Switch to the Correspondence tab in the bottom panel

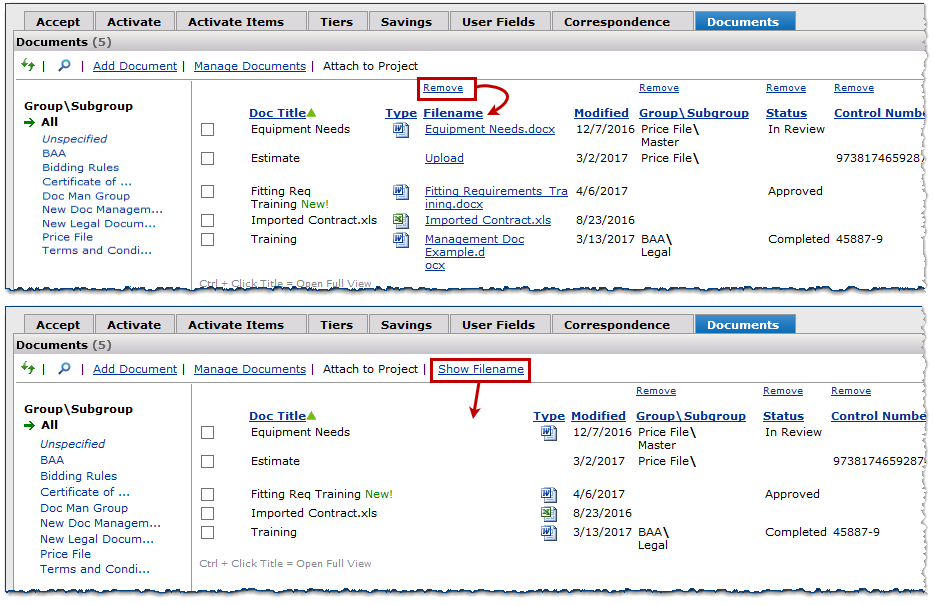tap(617, 325)
